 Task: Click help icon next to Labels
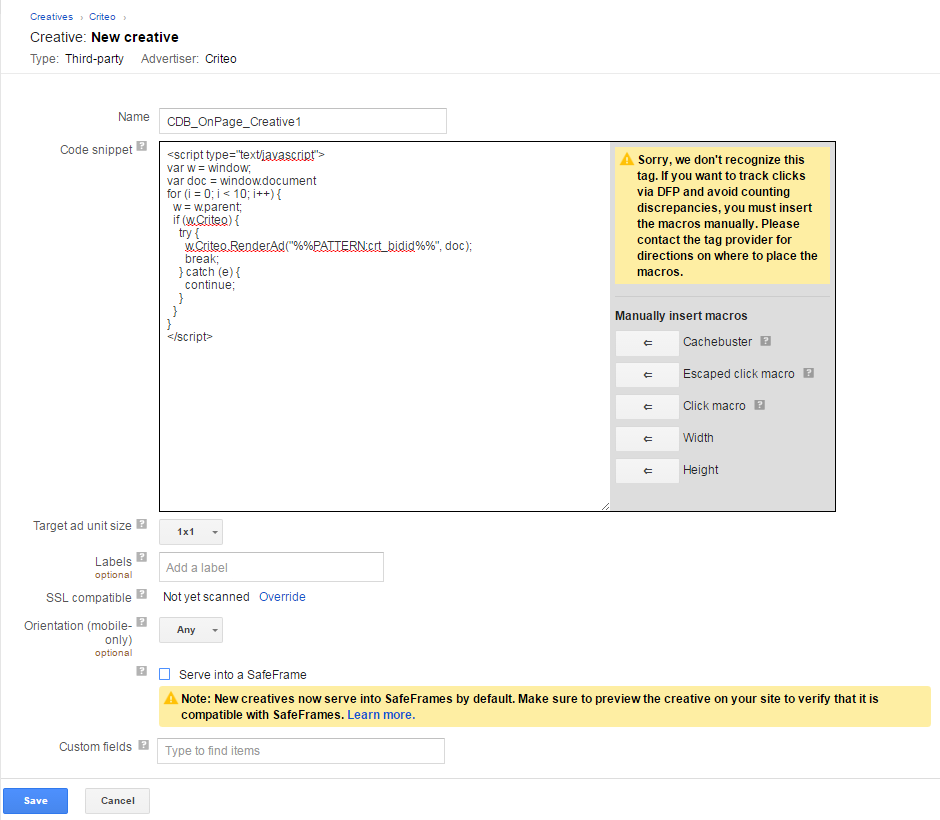[142, 557]
